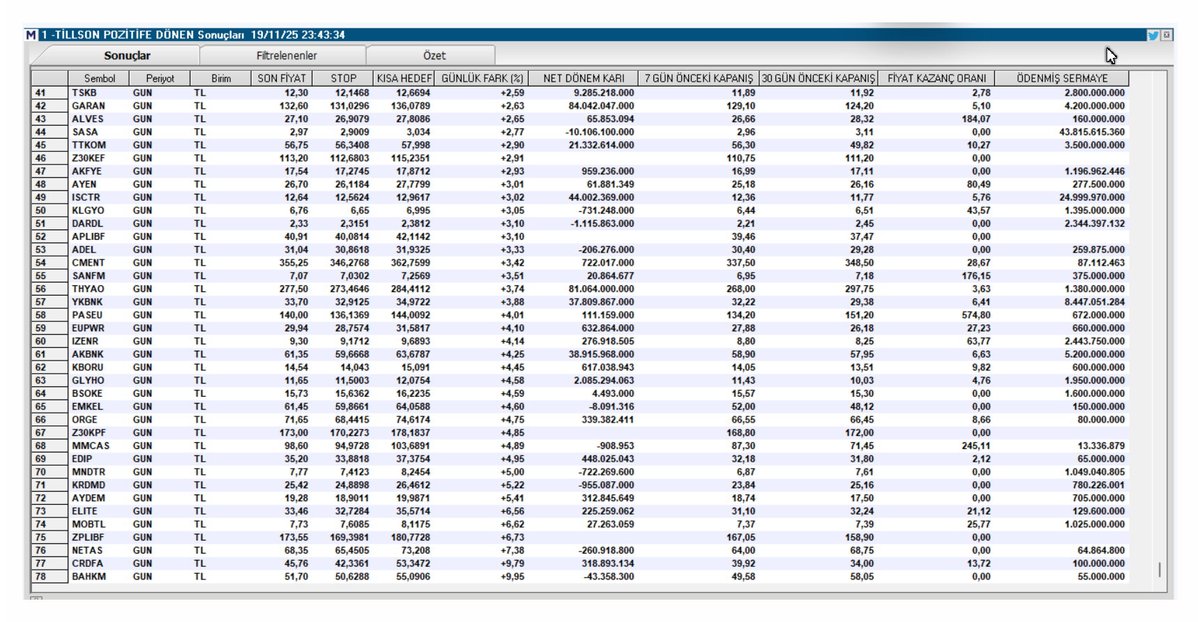Select the APLIBF symbol cell
Viewport: 1200px width, 622px height.
pyautogui.click(x=98, y=237)
